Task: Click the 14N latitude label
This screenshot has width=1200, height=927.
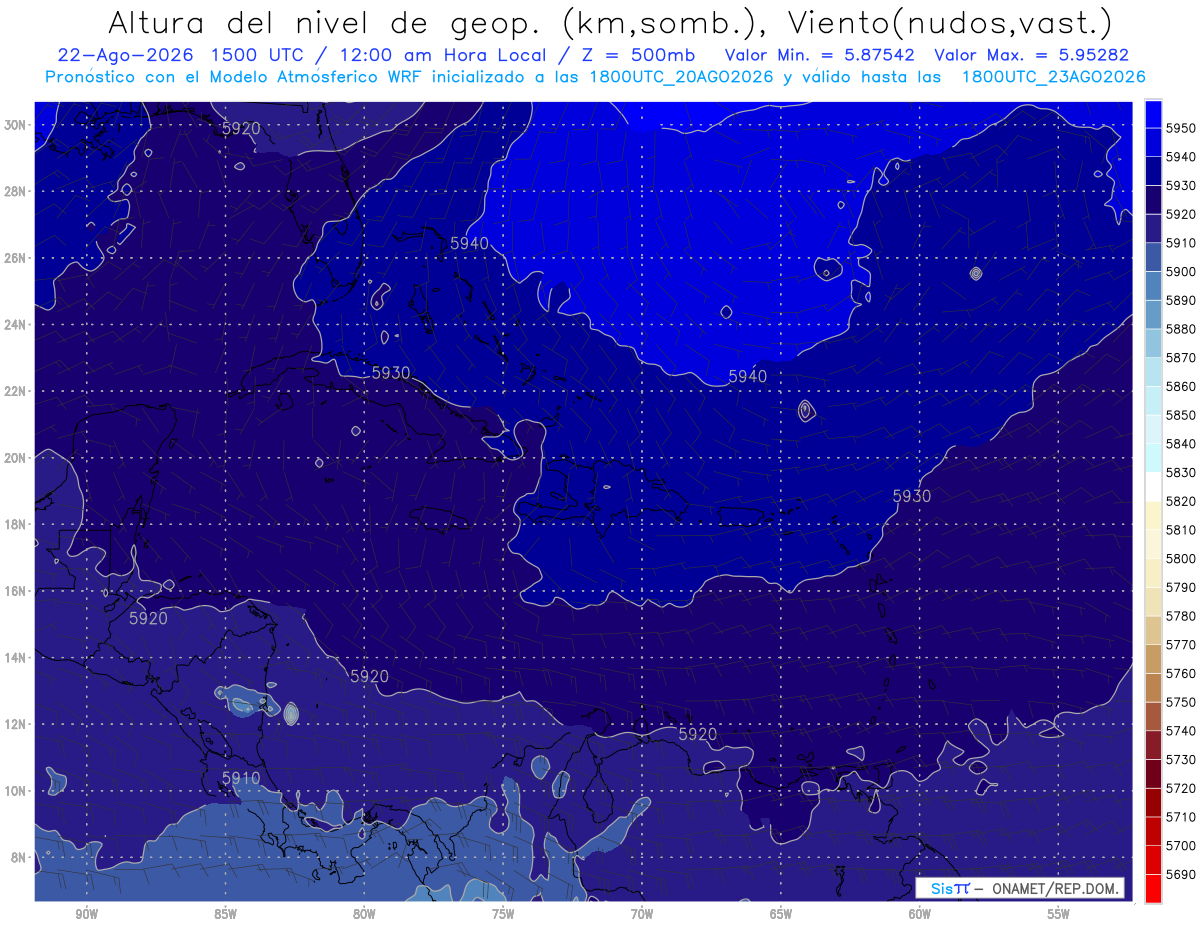Action: pos(17,658)
